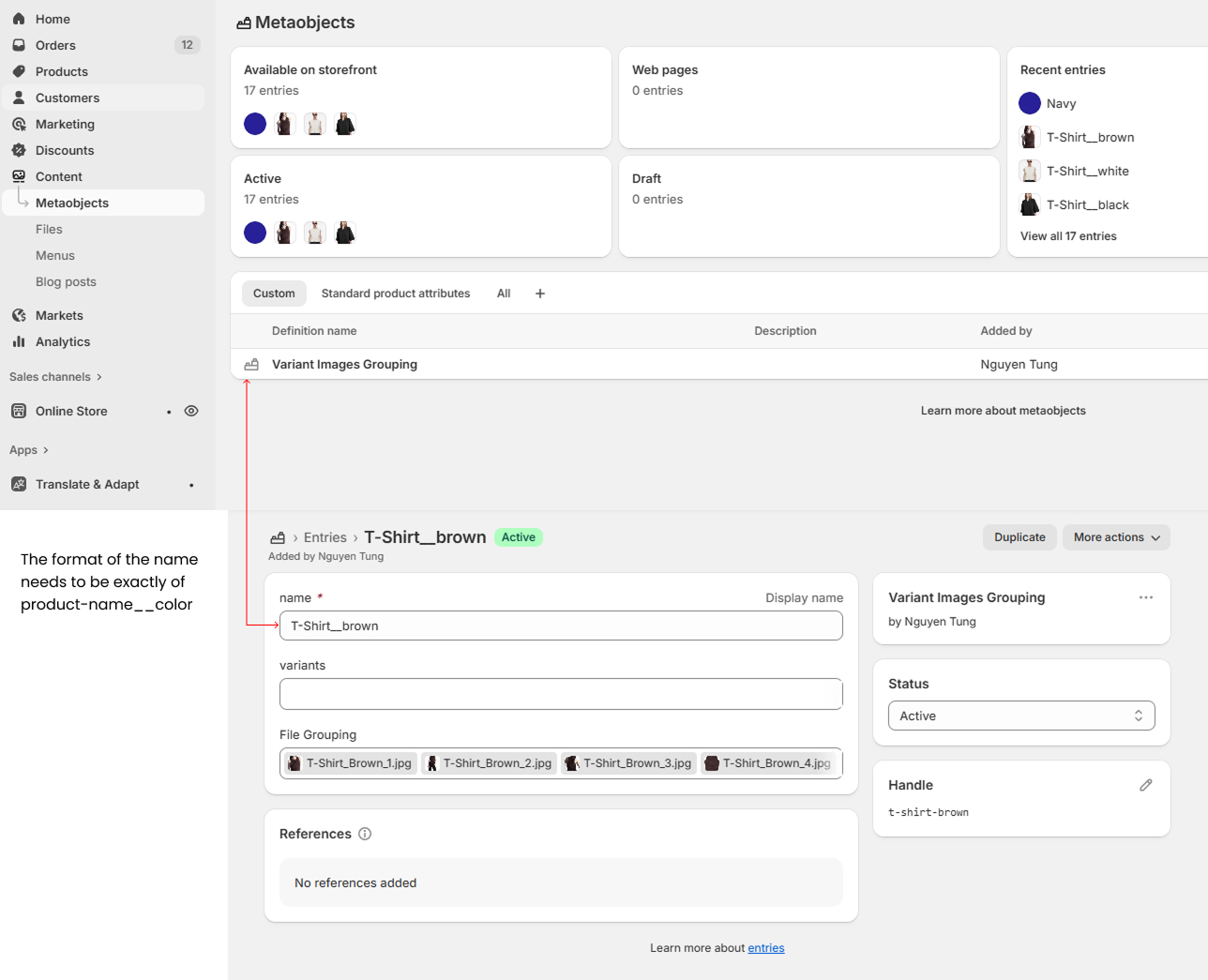Open the Status dropdown showing Active
The width and height of the screenshot is (1208, 980).
point(1020,716)
